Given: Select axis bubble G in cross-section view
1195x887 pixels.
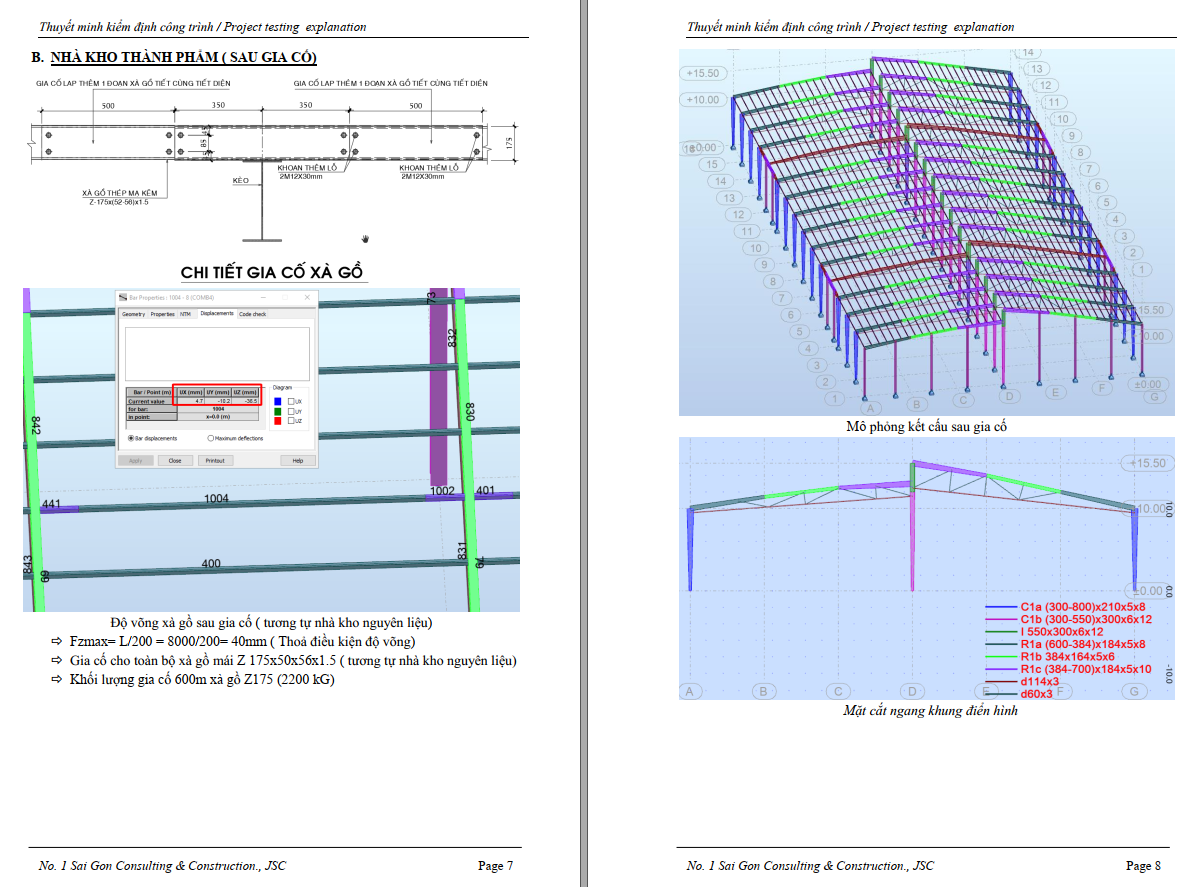Looking at the screenshot, I should (x=1133, y=691).
